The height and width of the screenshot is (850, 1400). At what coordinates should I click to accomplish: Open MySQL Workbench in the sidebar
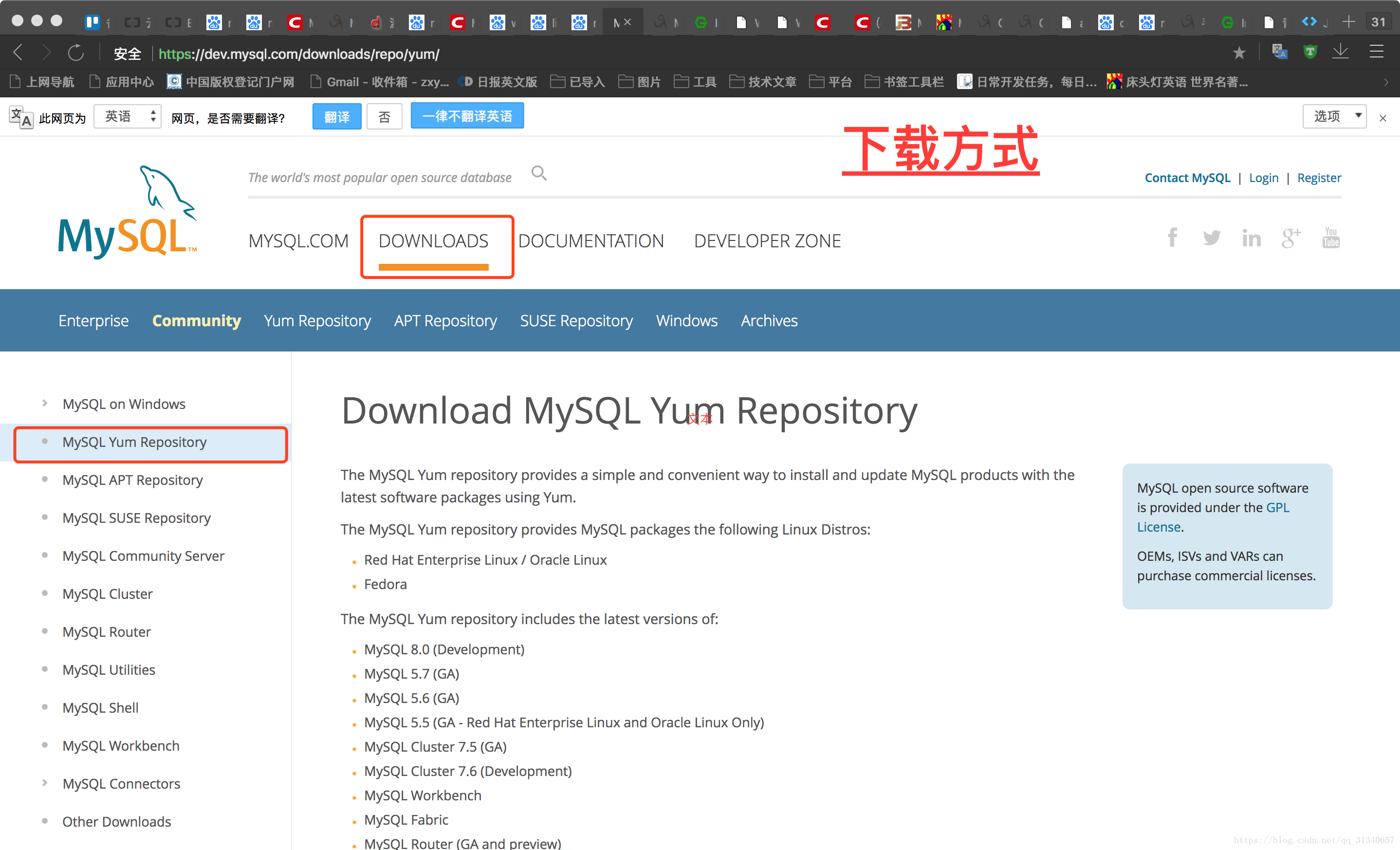tap(121, 745)
